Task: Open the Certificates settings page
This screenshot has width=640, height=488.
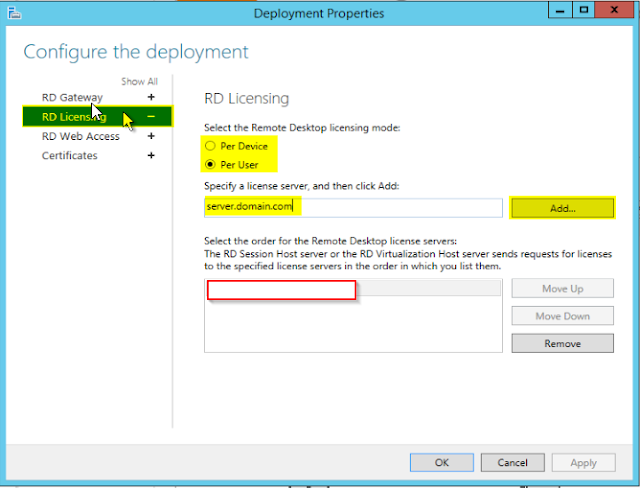Action: (70, 155)
